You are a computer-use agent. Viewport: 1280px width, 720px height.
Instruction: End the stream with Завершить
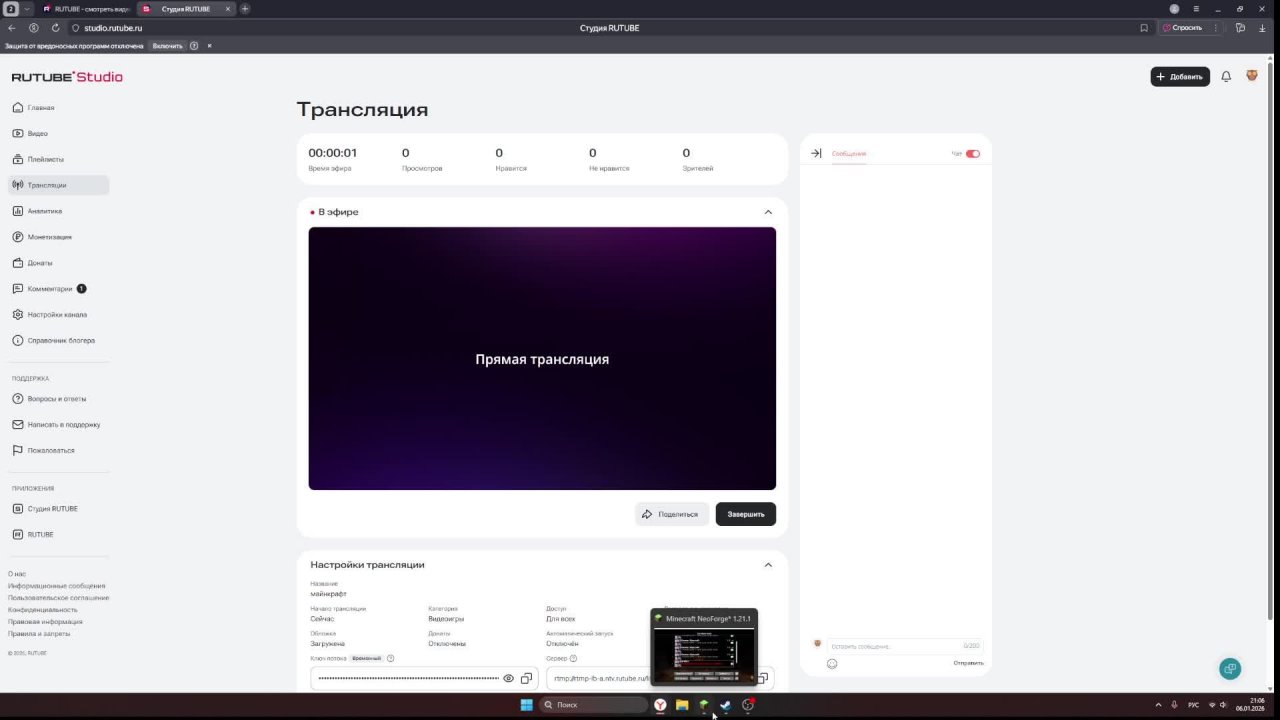pos(746,514)
